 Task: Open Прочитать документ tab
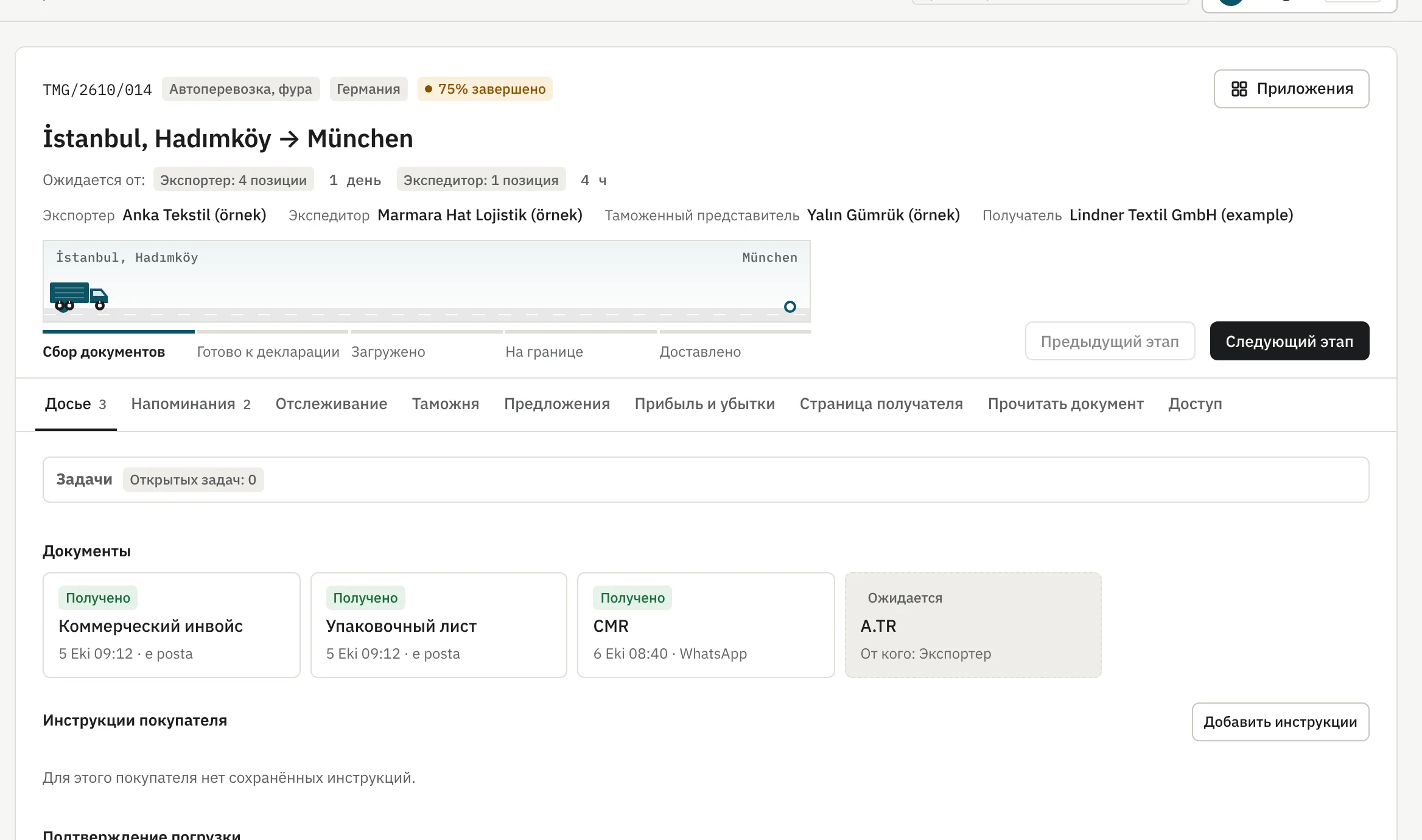point(1065,404)
